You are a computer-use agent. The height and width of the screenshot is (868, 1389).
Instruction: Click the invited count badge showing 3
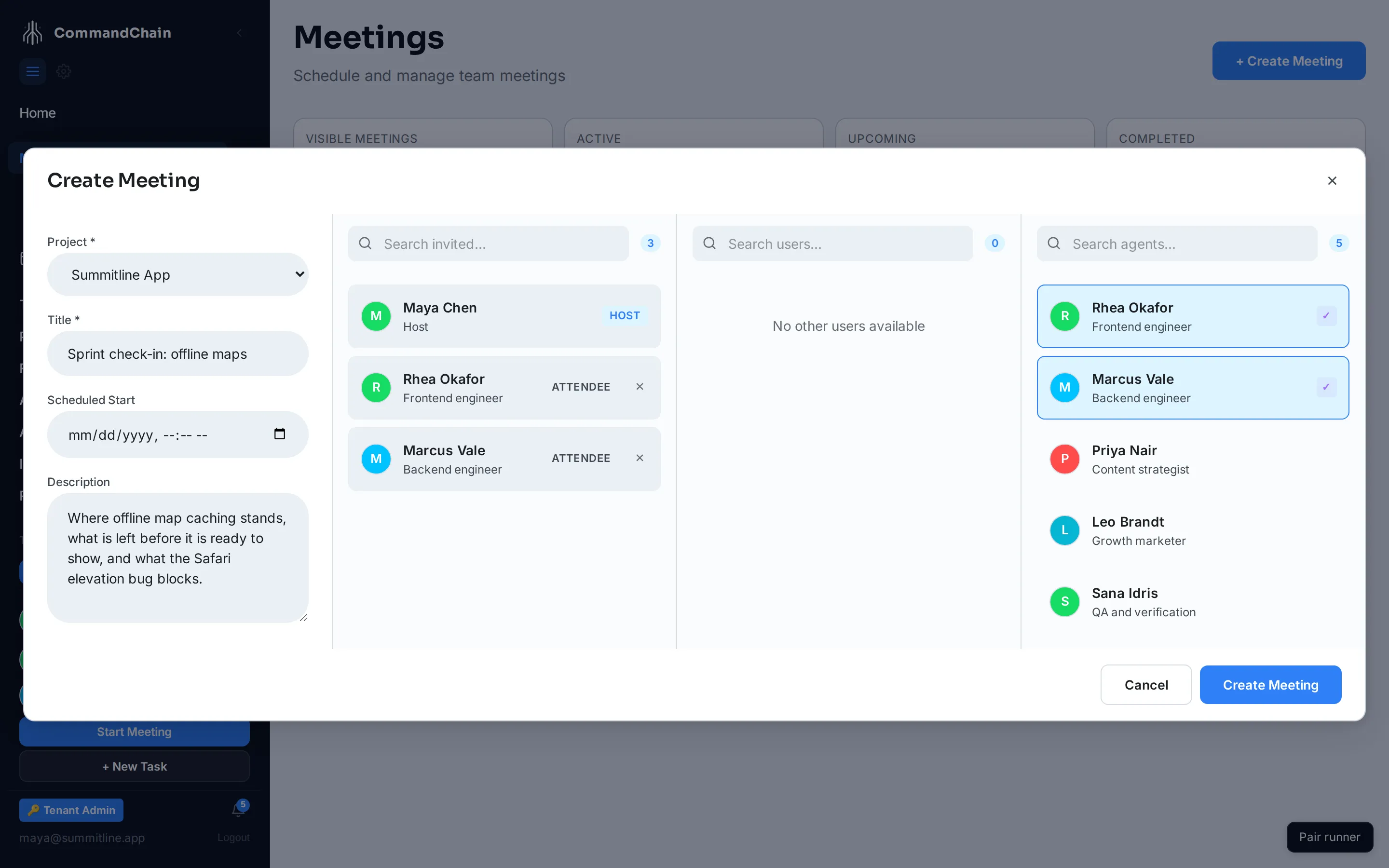point(650,244)
